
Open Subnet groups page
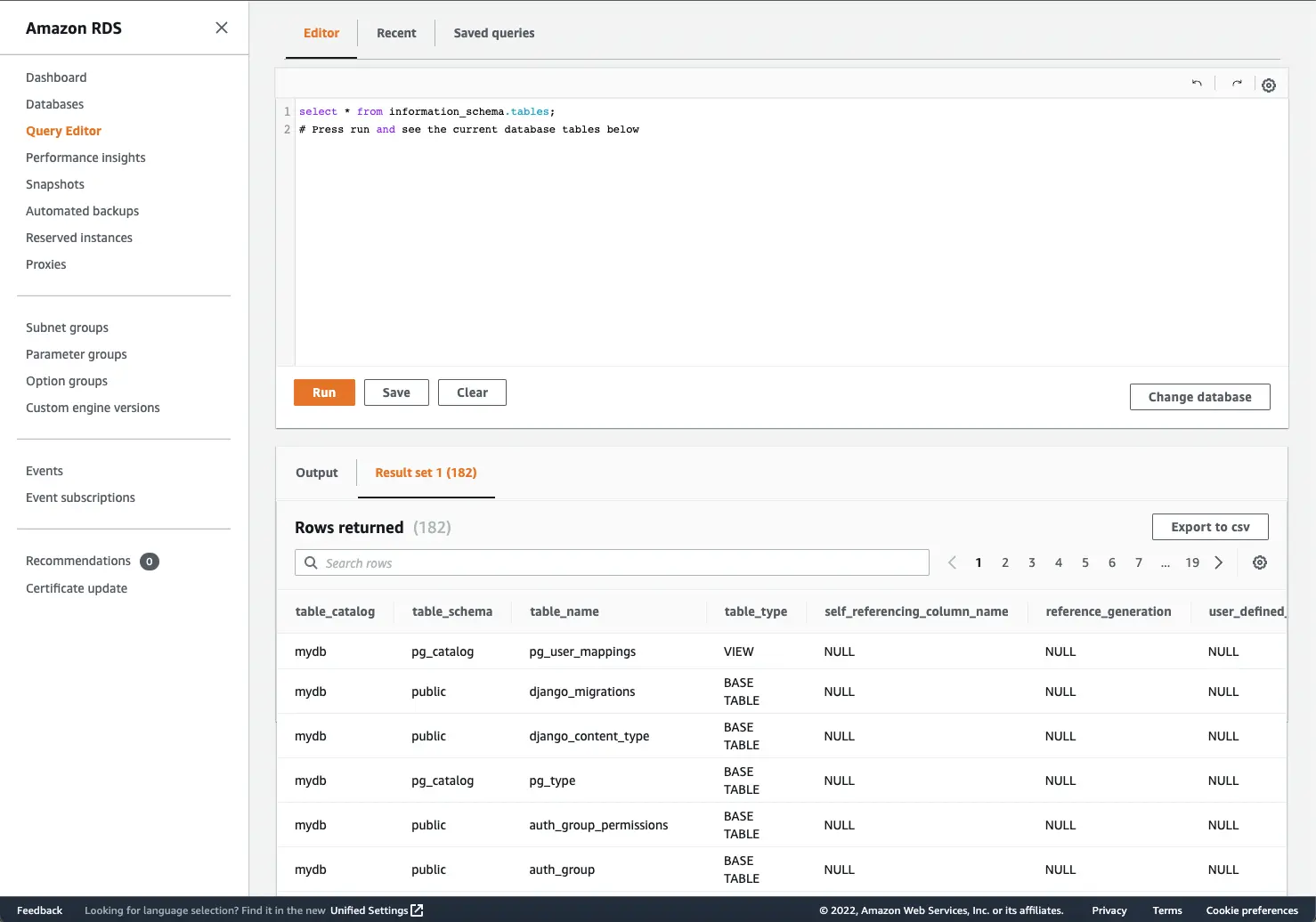point(67,328)
